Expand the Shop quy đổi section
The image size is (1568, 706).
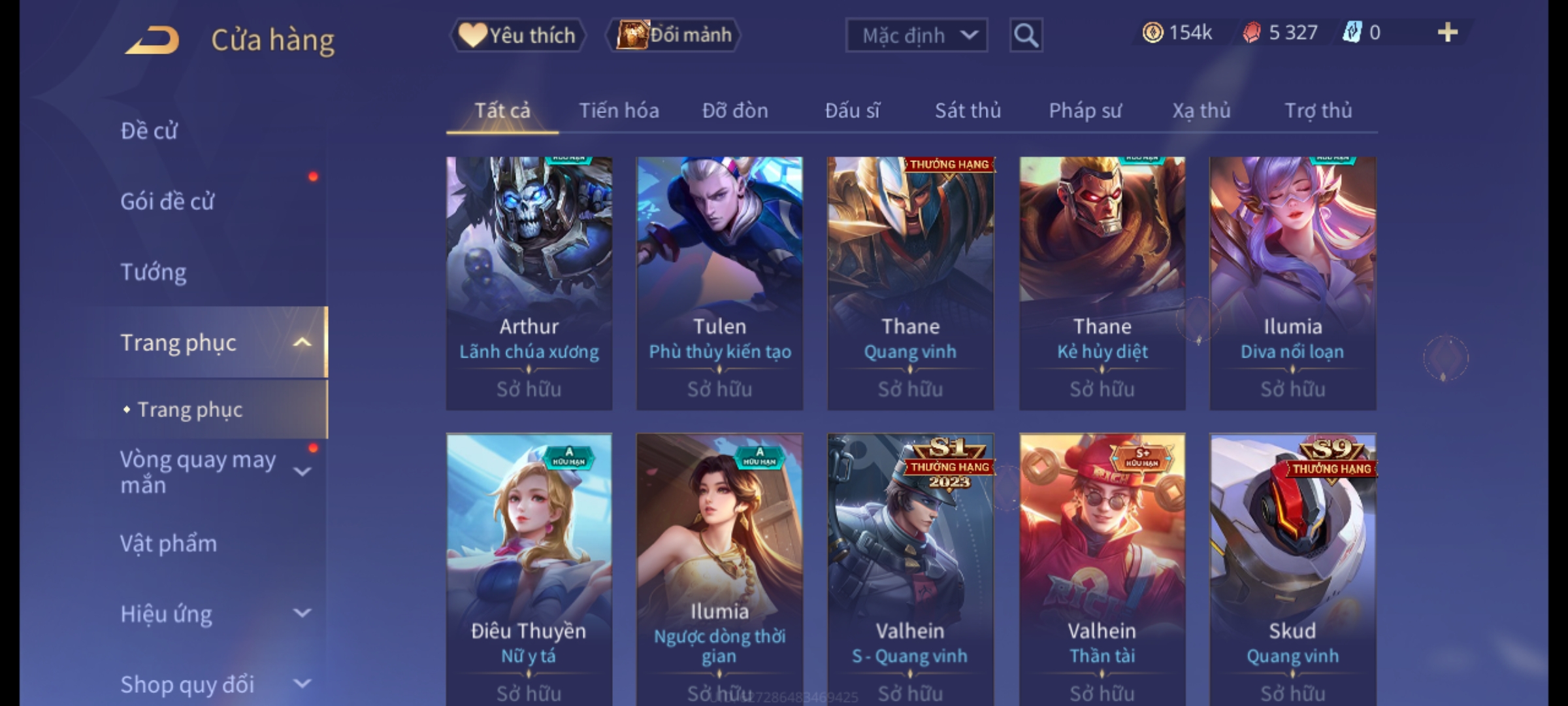point(302,684)
